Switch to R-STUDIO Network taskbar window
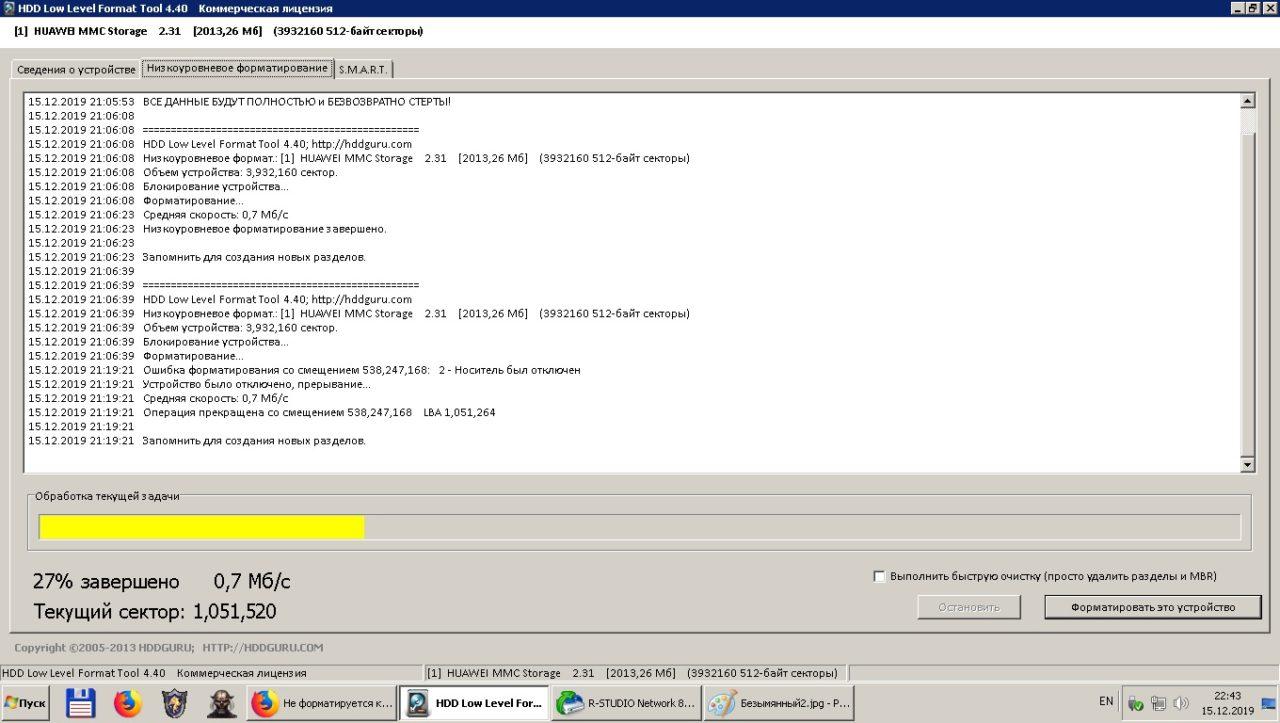1280x723 pixels. point(626,703)
